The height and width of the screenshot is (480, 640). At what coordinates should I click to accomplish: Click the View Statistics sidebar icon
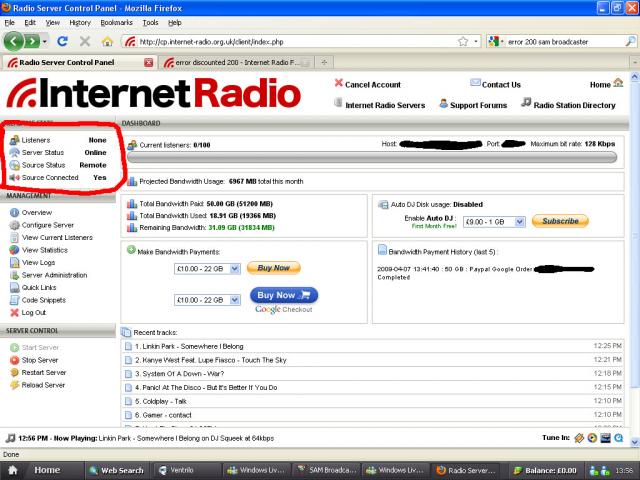pos(13,250)
